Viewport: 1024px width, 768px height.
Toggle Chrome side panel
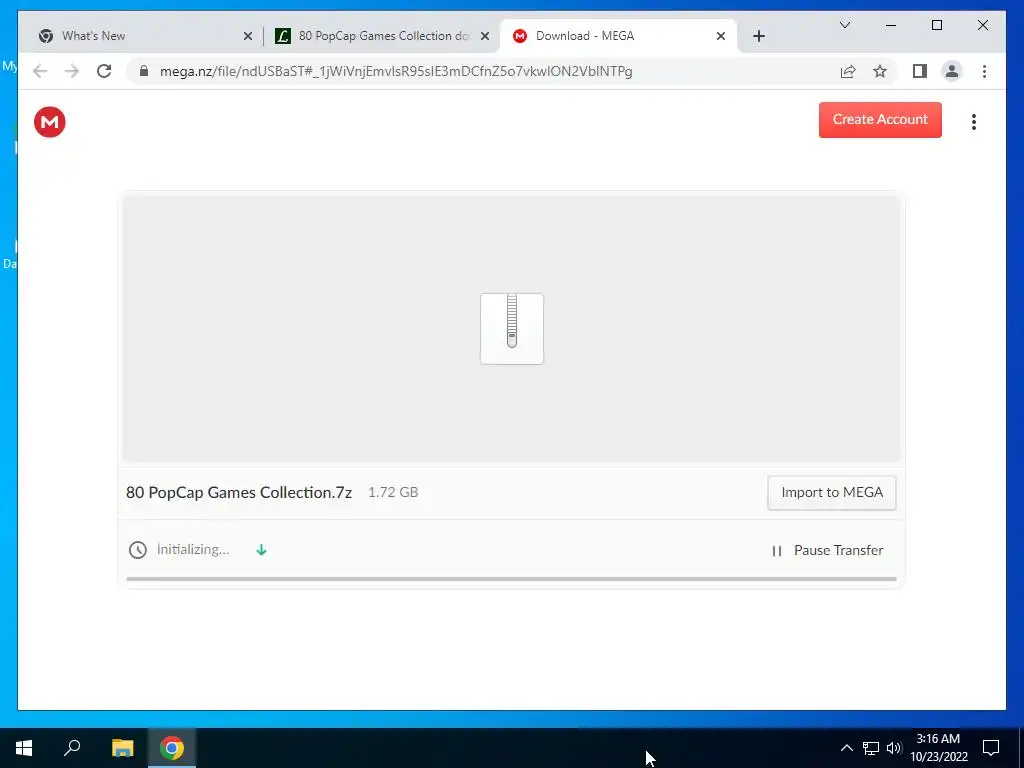920,71
